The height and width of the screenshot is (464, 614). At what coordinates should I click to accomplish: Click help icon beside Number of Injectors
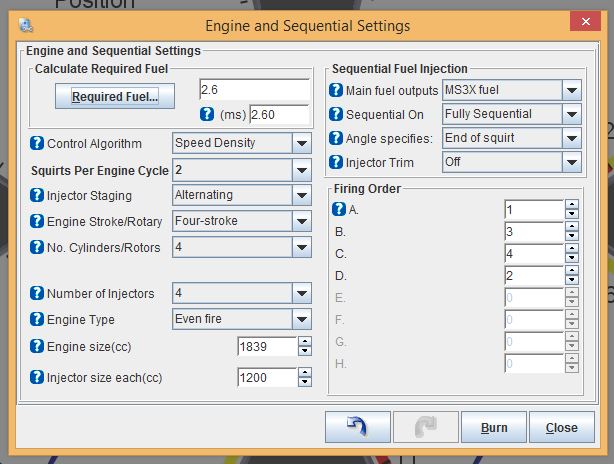(x=37, y=293)
